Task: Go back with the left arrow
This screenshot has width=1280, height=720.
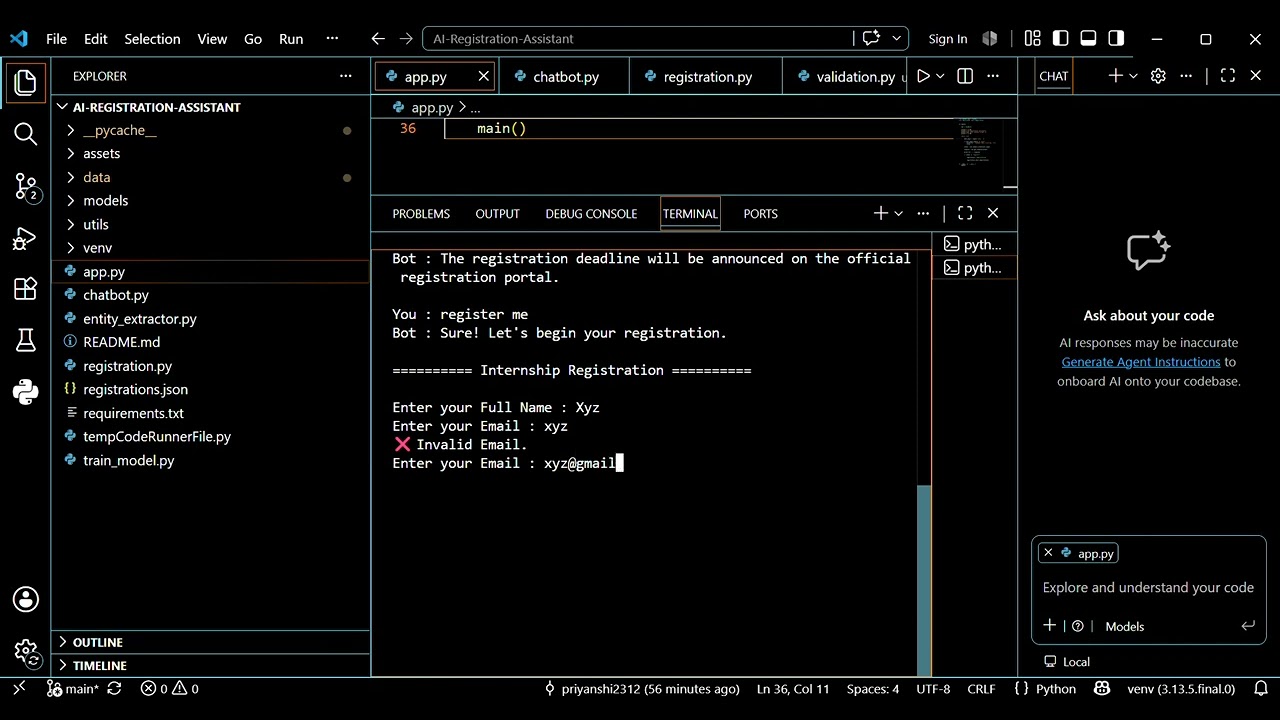Action: pyautogui.click(x=378, y=39)
